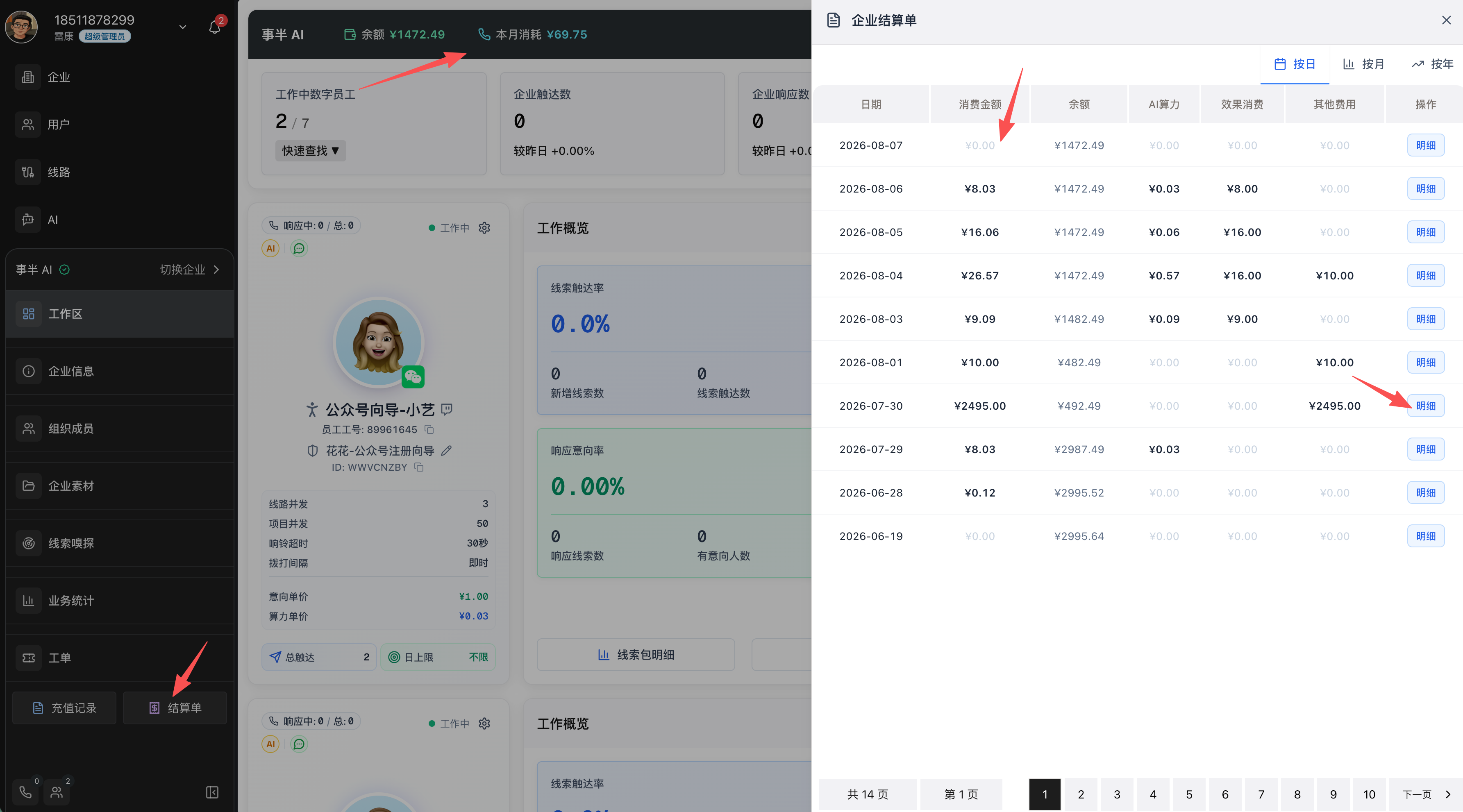Go to page 10 of the statement

point(1369,794)
